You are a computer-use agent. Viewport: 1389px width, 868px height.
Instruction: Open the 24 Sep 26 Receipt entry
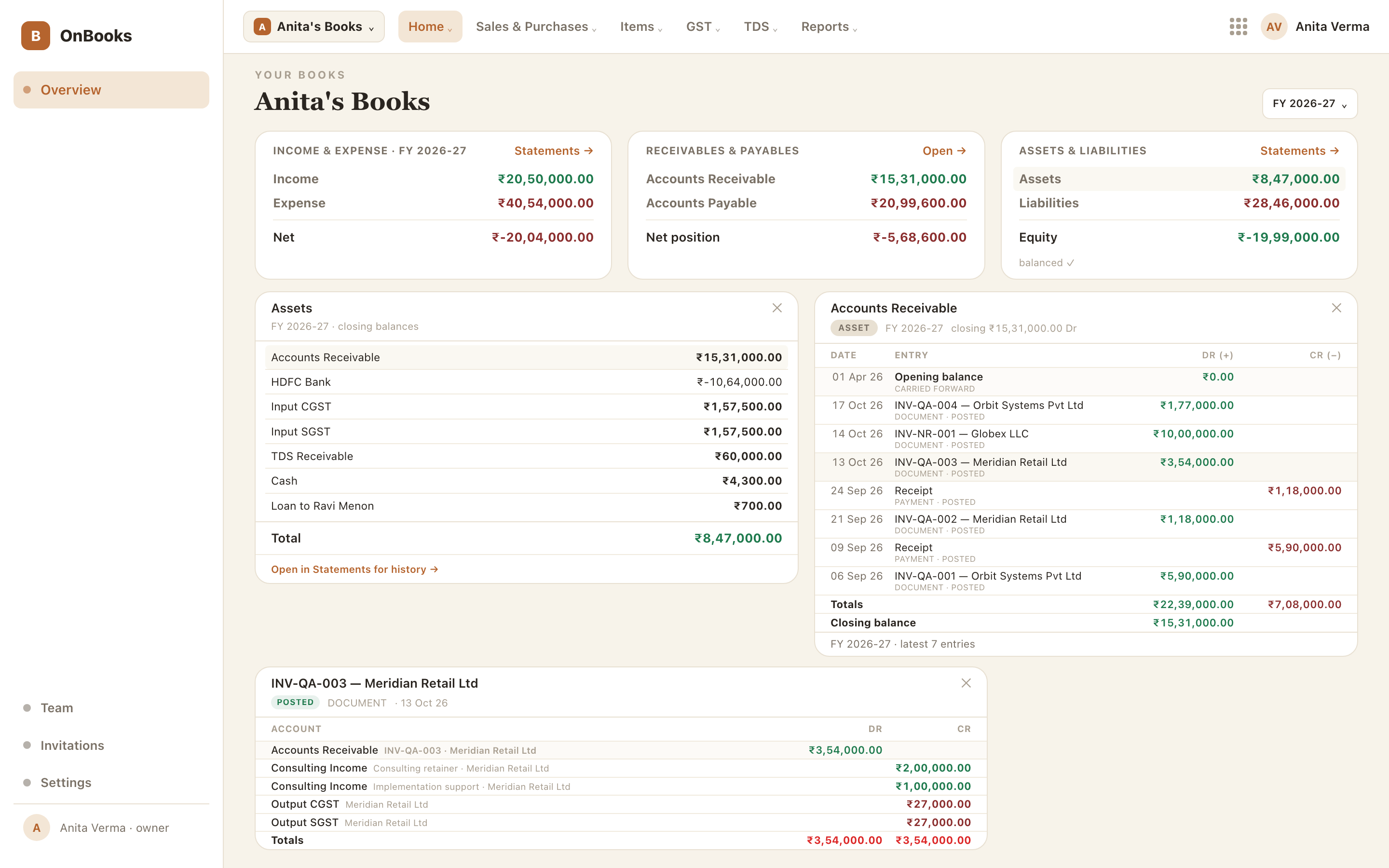[1085, 496]
